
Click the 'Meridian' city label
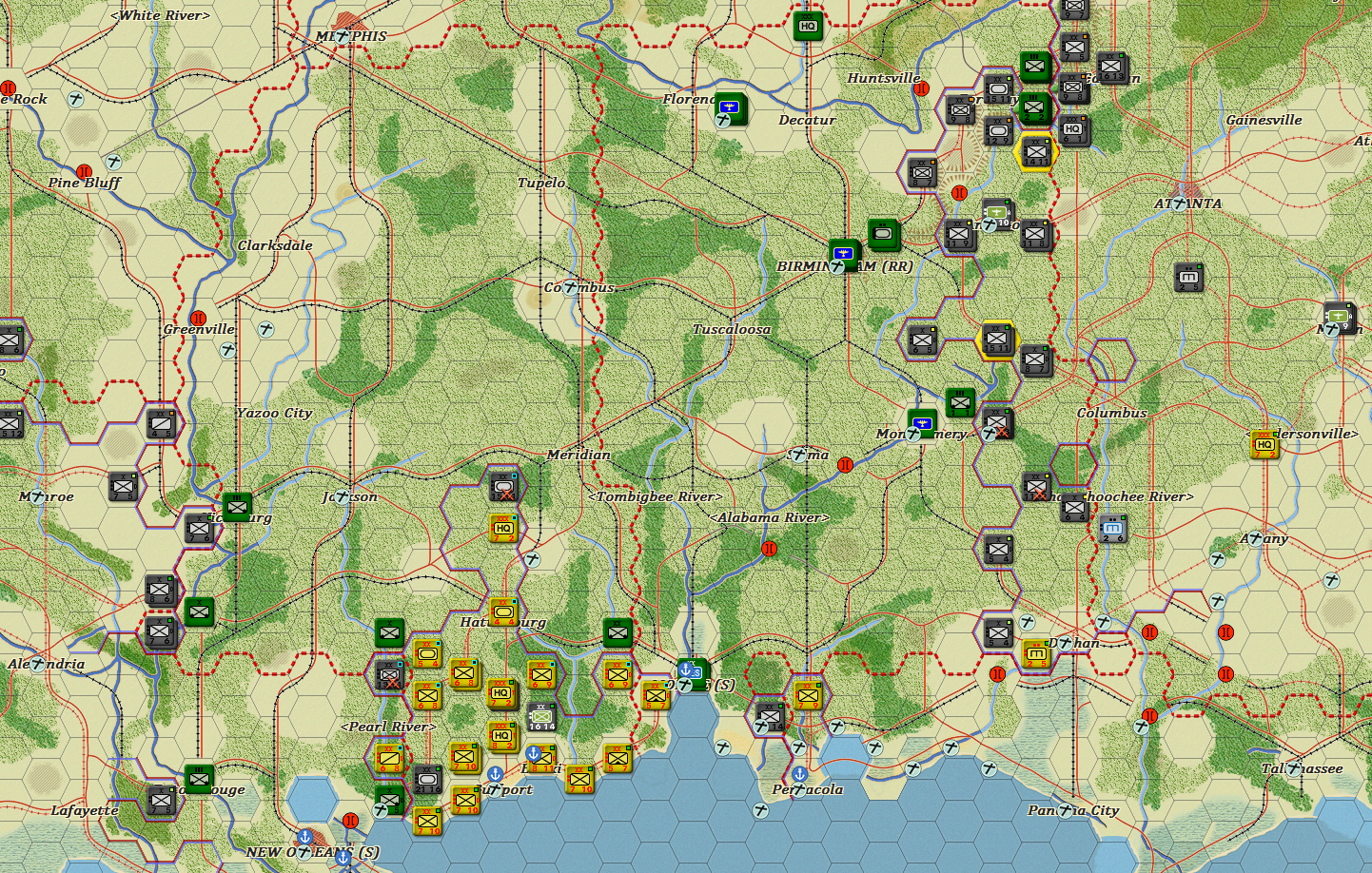[578, 455]
